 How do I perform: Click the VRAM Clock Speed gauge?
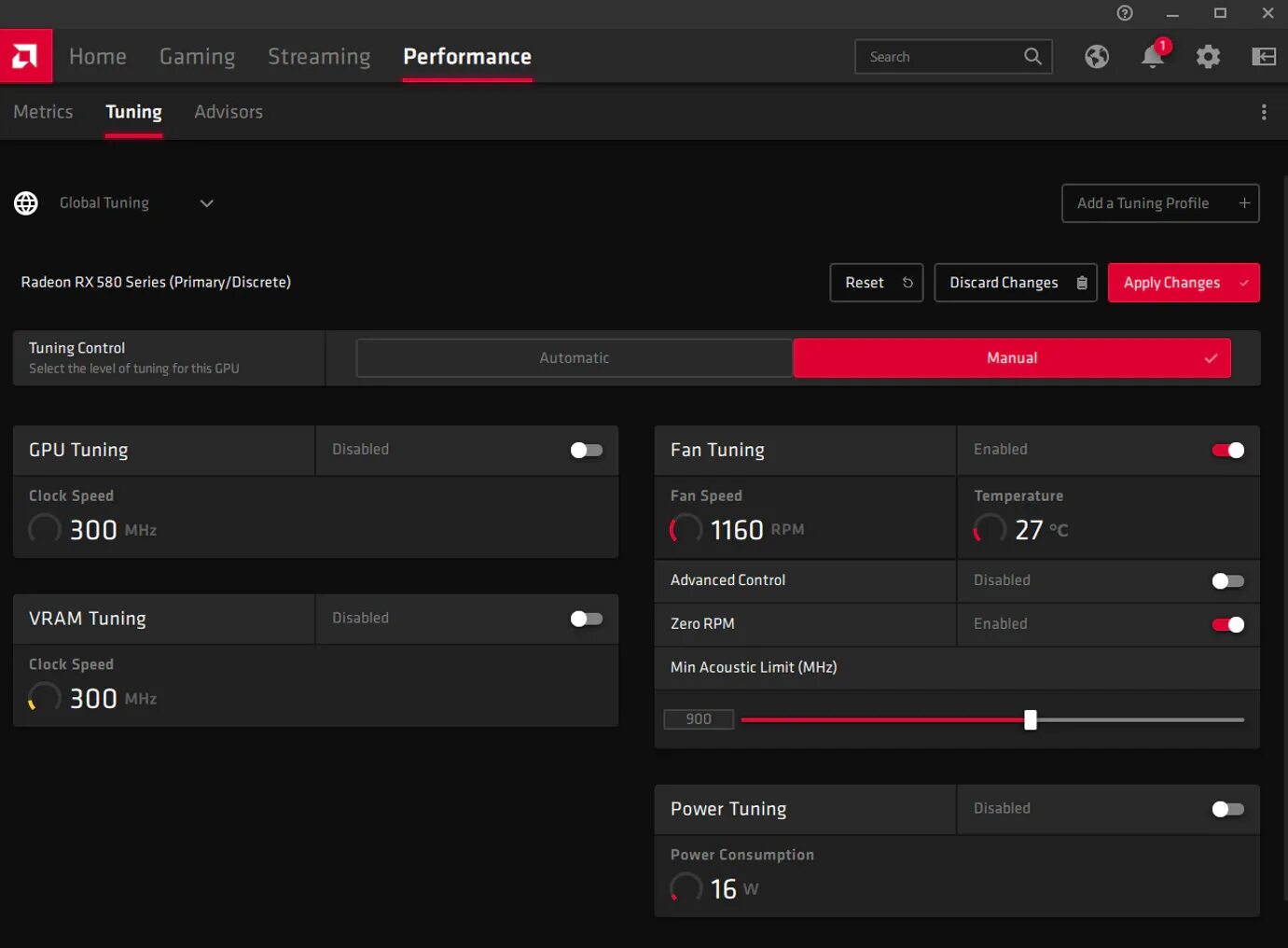(44, 698)
